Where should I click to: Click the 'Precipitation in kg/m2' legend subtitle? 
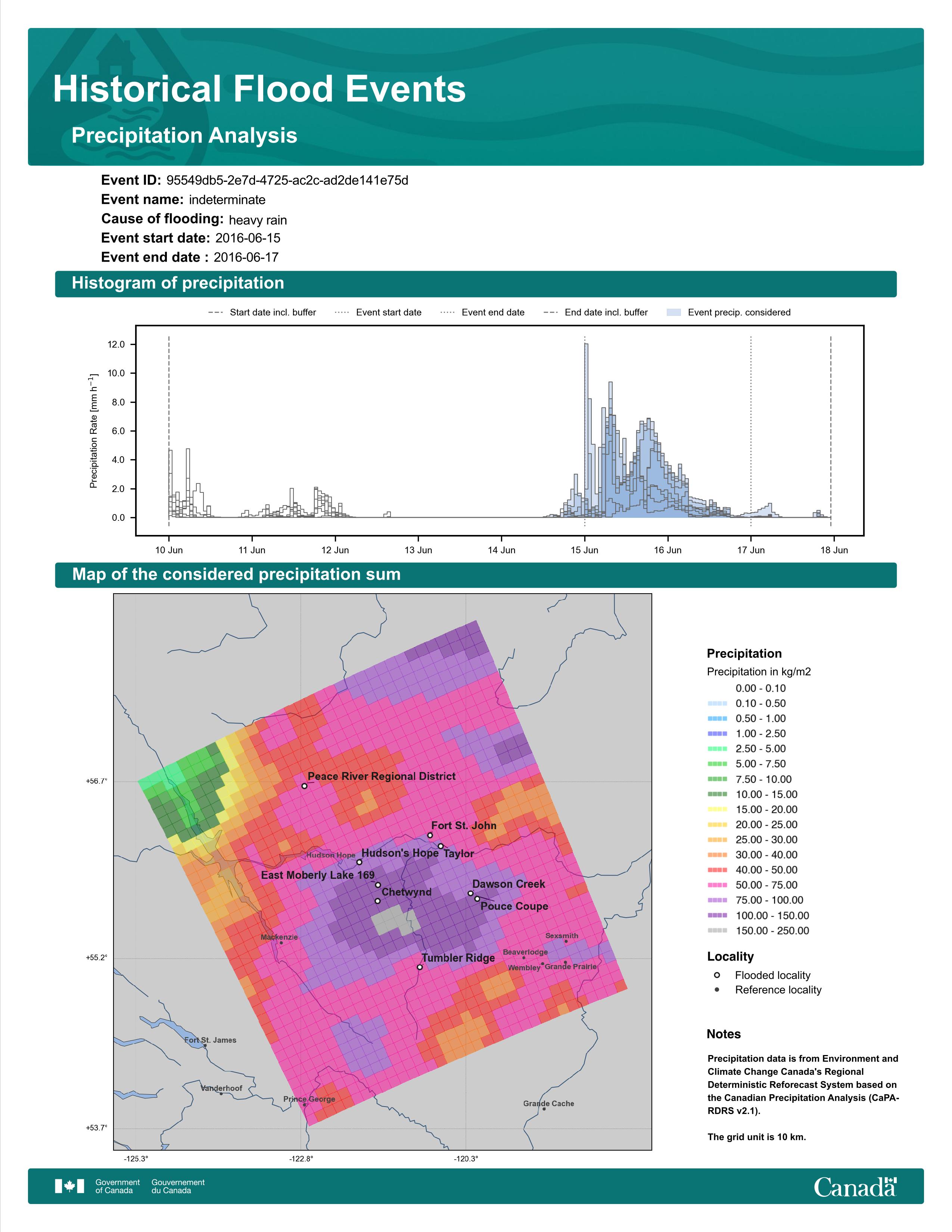pos(759,672)
